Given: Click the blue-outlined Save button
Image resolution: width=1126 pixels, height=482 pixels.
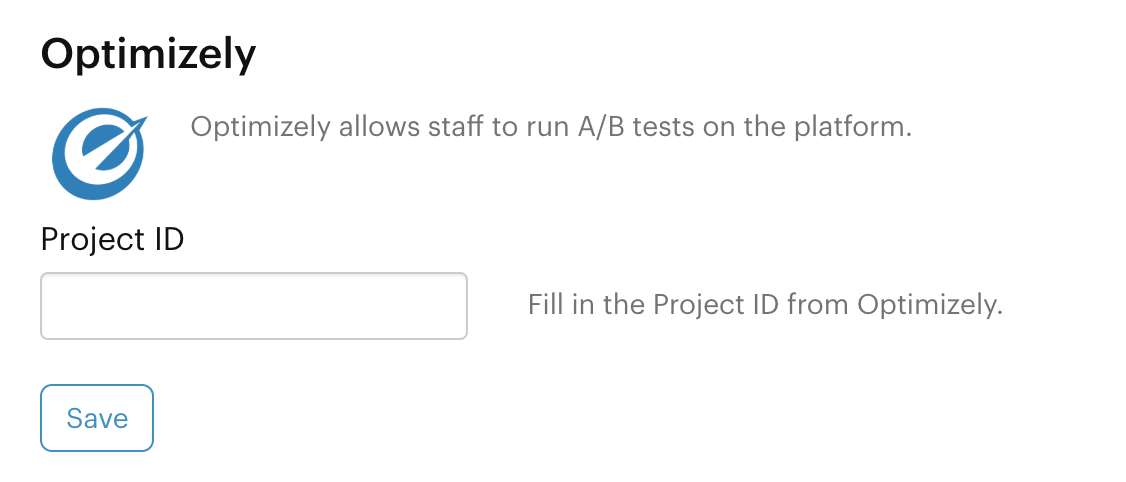Looking at the screenshot, I should [97, 418].
